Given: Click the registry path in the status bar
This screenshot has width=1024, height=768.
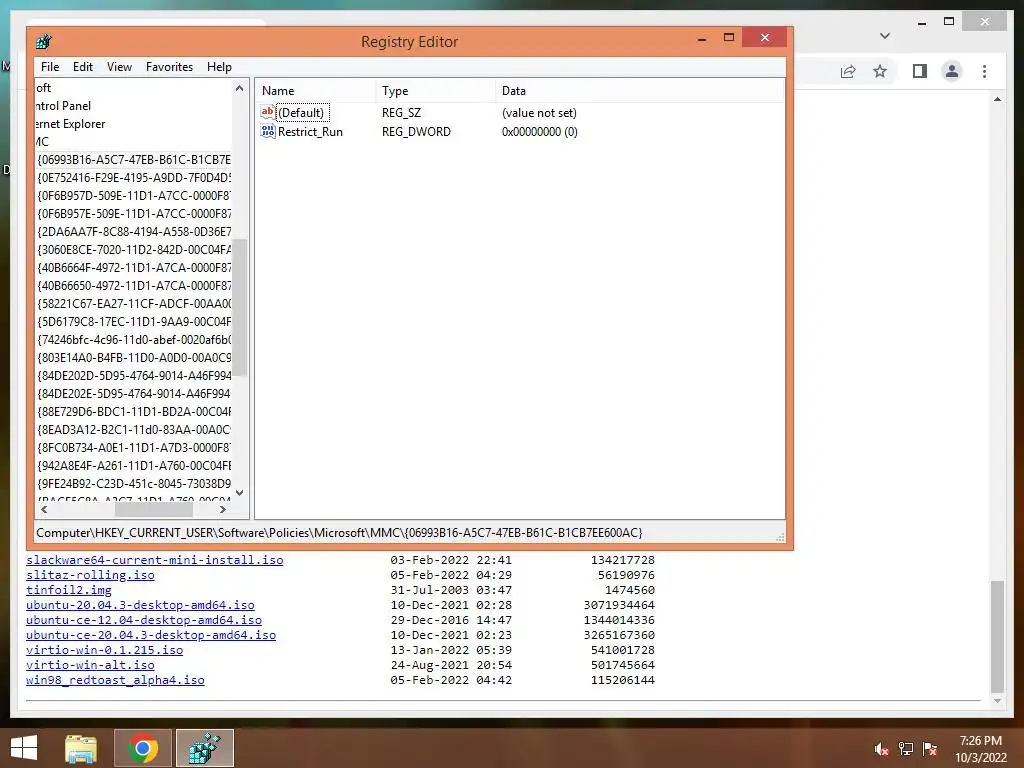Looking at the screenshot, I should [x=340, y=533].
